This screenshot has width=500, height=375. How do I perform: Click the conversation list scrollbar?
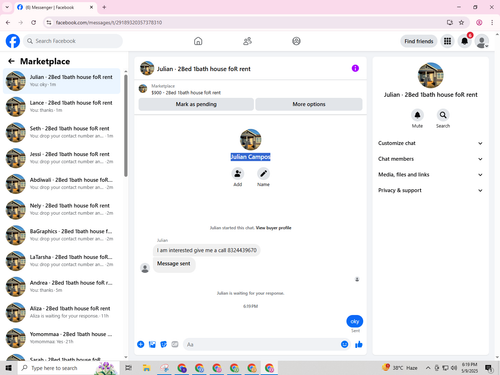(x=126, y=125)
